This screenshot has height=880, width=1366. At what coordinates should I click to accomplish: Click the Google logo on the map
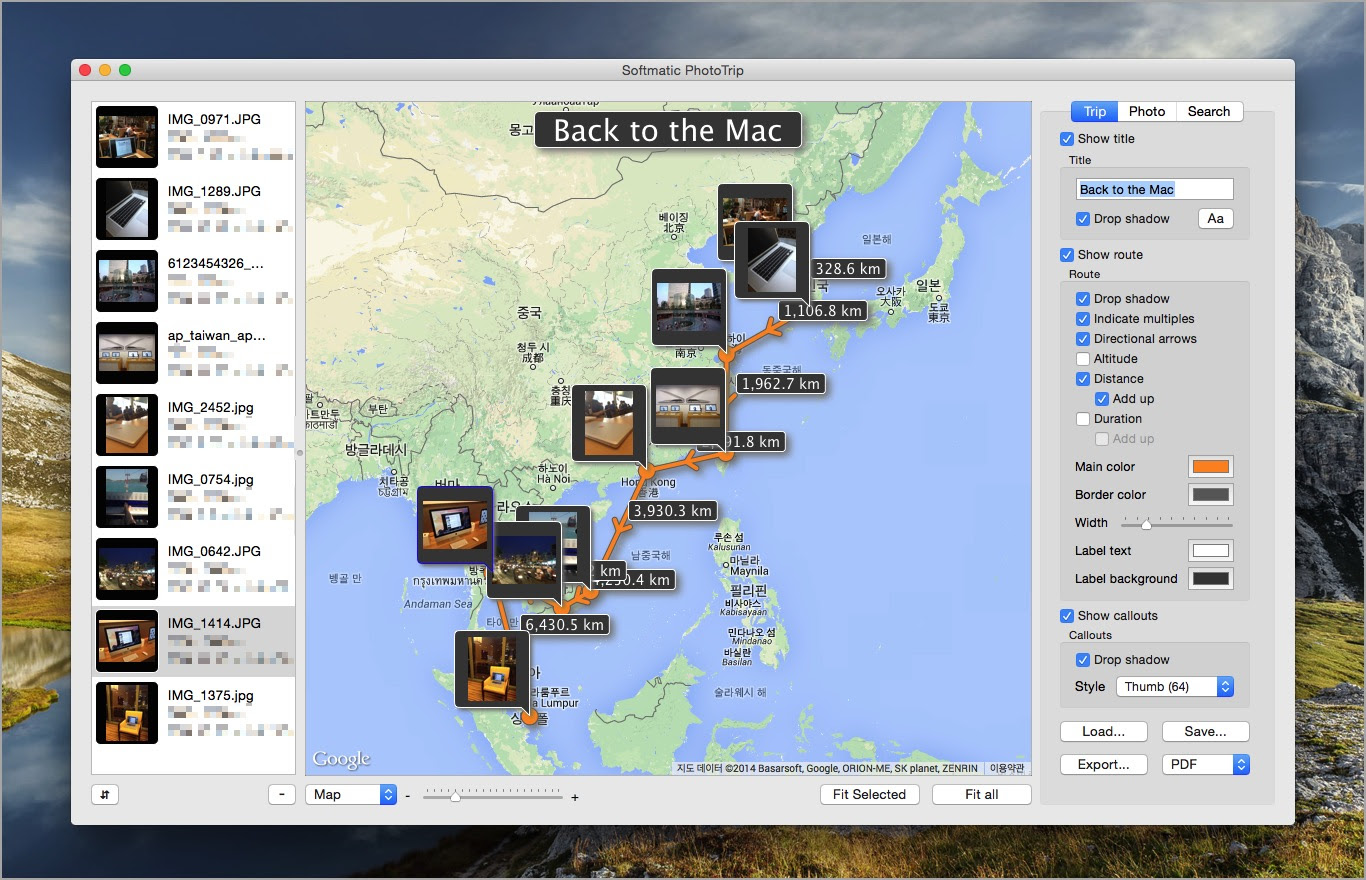click(x=341, y=759)
